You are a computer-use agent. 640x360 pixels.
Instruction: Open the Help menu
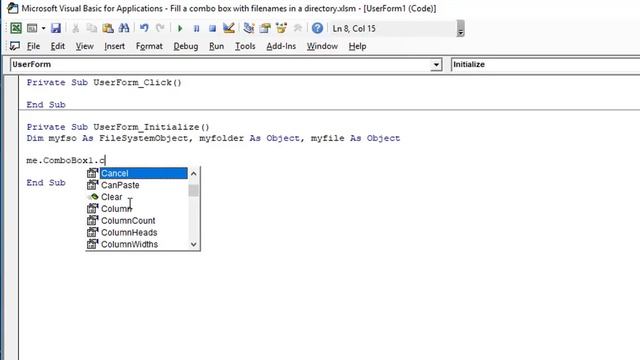pyautogui.click(x=357, y=46)
